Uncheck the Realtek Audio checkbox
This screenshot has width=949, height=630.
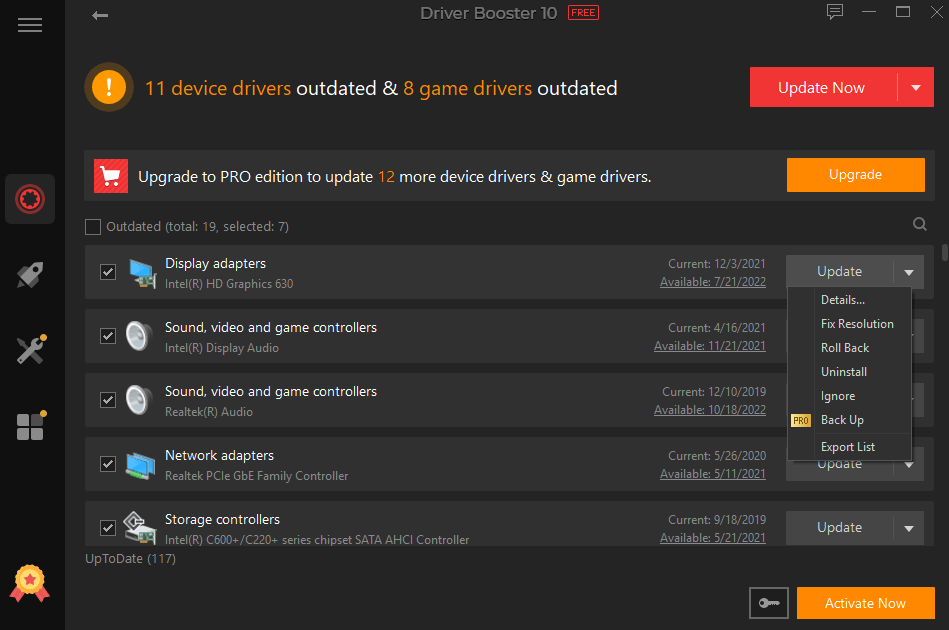click(108, 400)
